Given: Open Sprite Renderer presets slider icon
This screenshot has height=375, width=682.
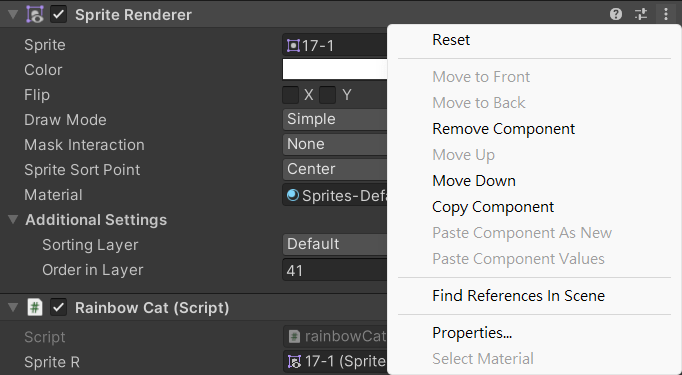Looking at the screenshot, I should point(641,14).
